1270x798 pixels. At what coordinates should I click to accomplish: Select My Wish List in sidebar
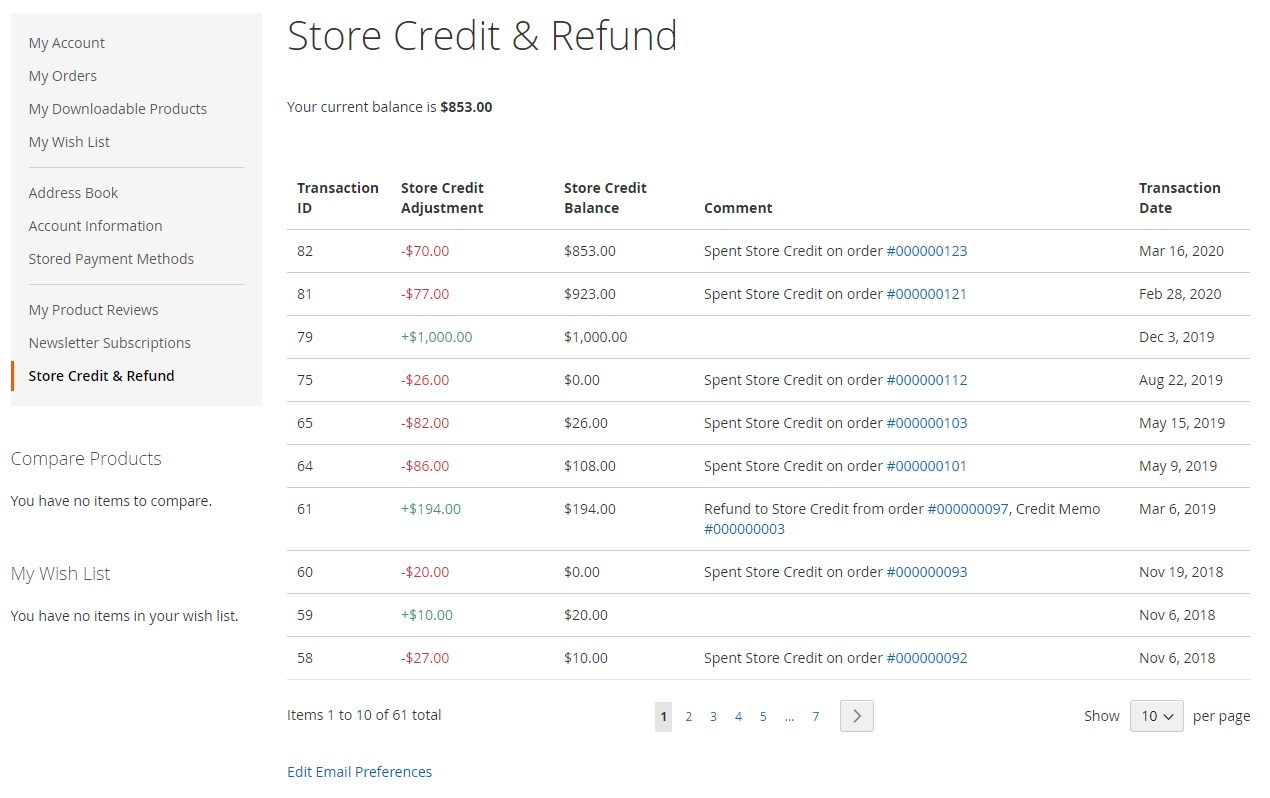pyautogui.click(x=69, y=142)
